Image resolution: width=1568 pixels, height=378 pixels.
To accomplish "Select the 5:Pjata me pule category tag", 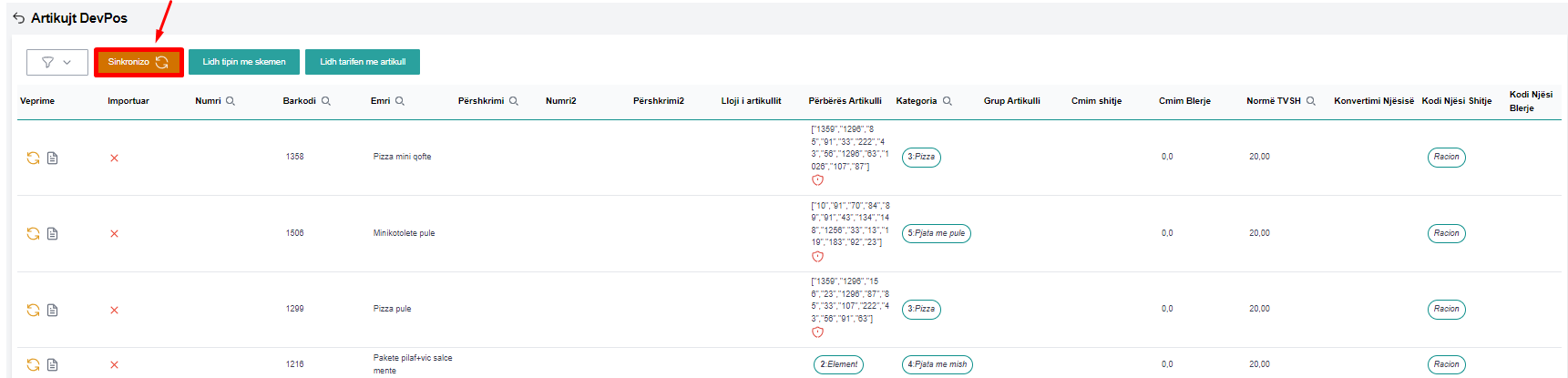I will coord(936,233).
